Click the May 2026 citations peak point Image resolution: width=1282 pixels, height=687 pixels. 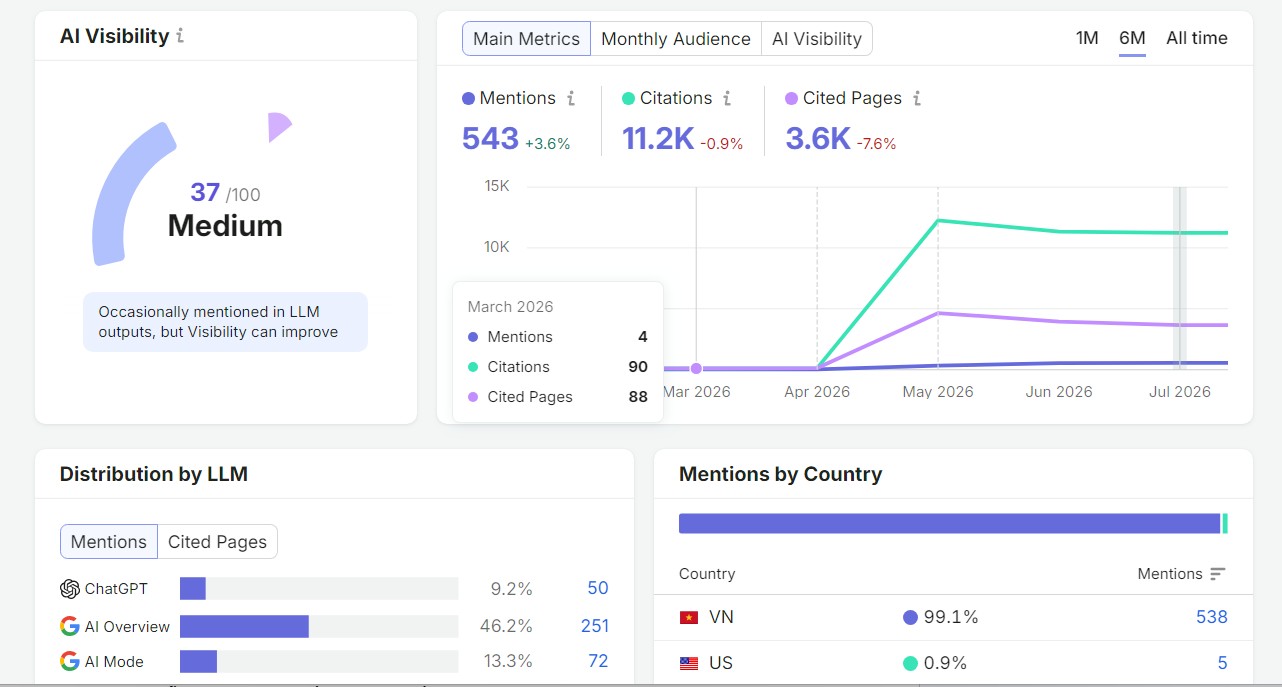point(938,220)
